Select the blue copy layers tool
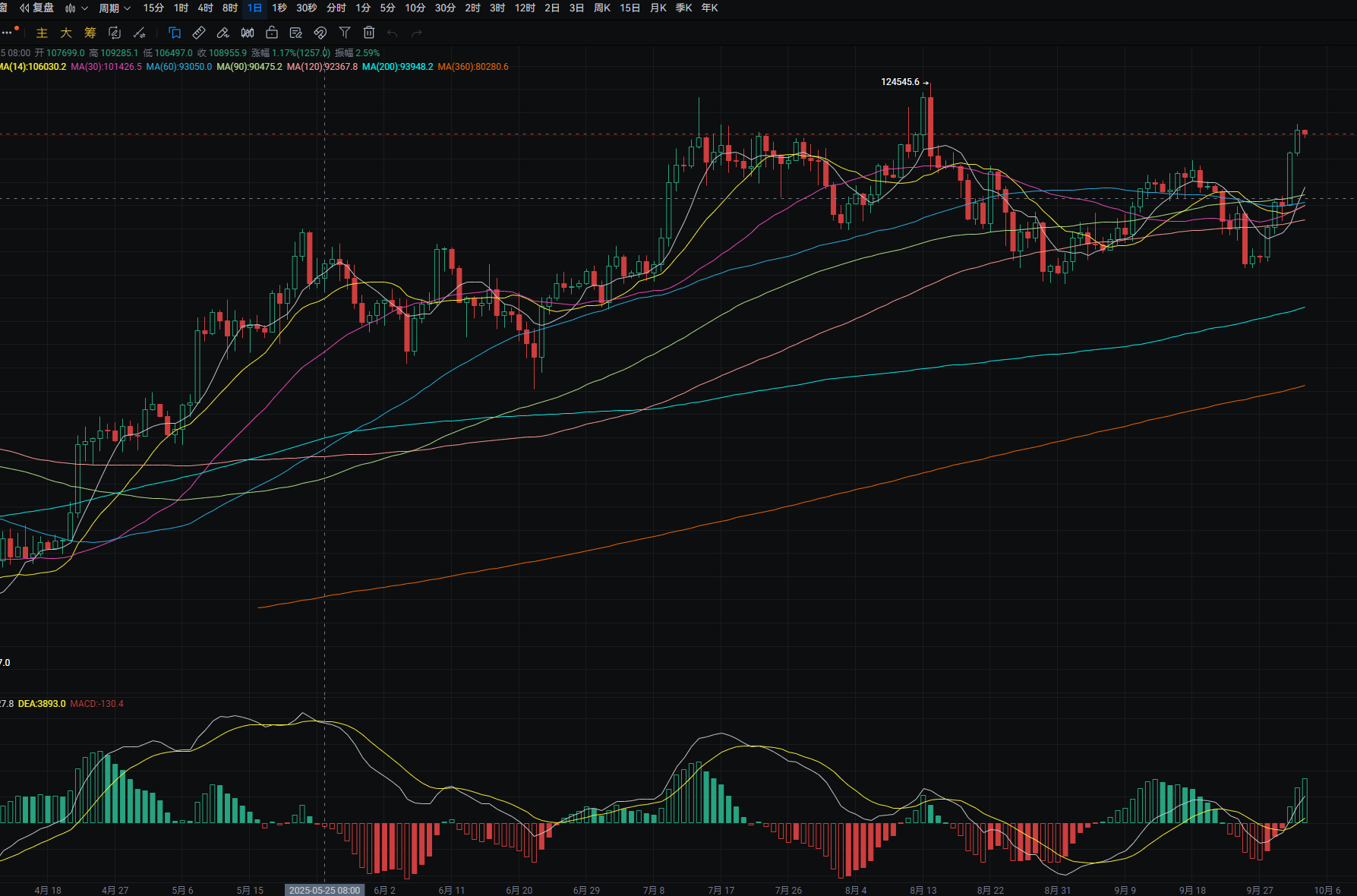 175,33
